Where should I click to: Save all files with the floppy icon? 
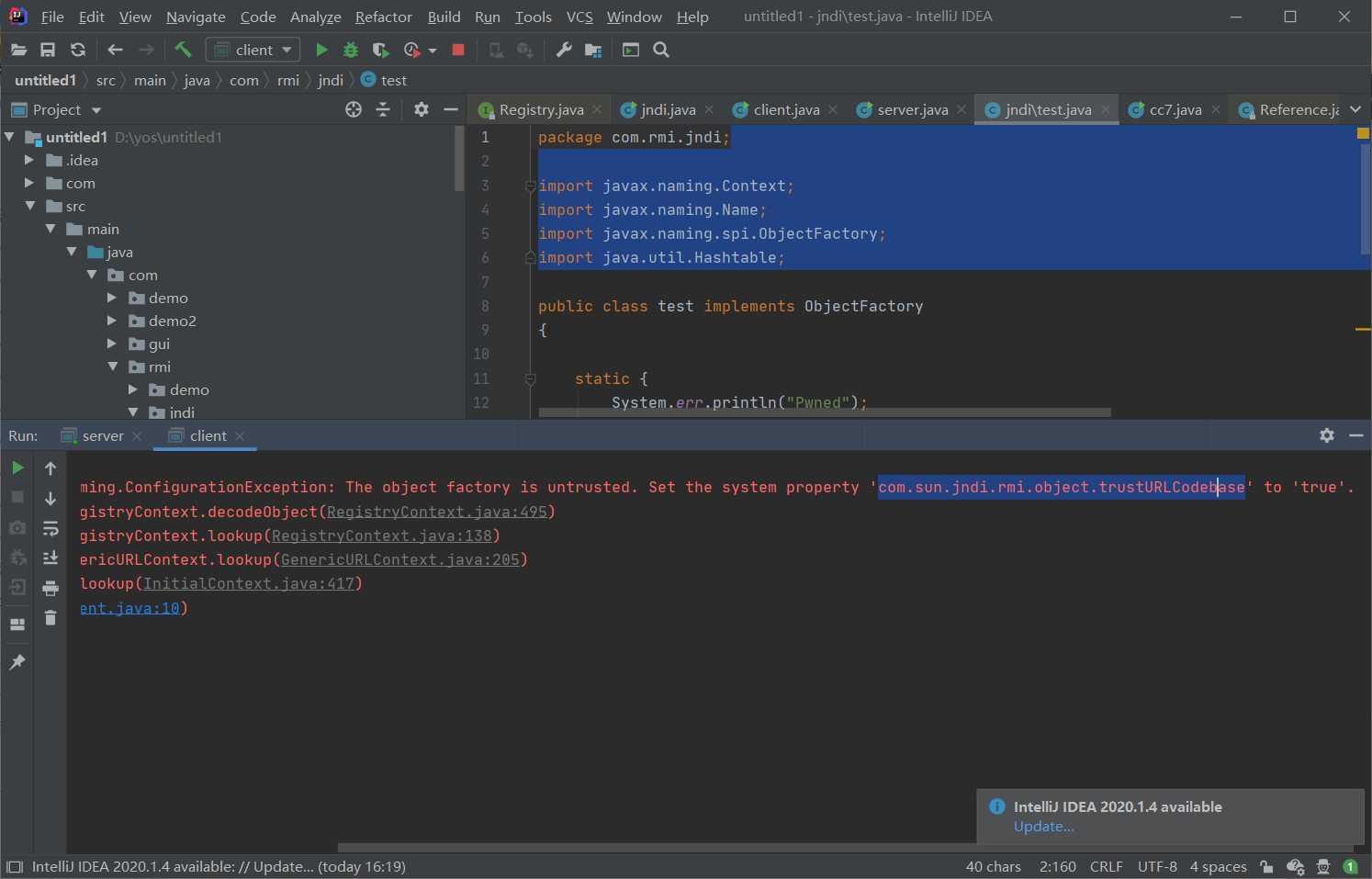pyautogui.click(x=48, y=50)
